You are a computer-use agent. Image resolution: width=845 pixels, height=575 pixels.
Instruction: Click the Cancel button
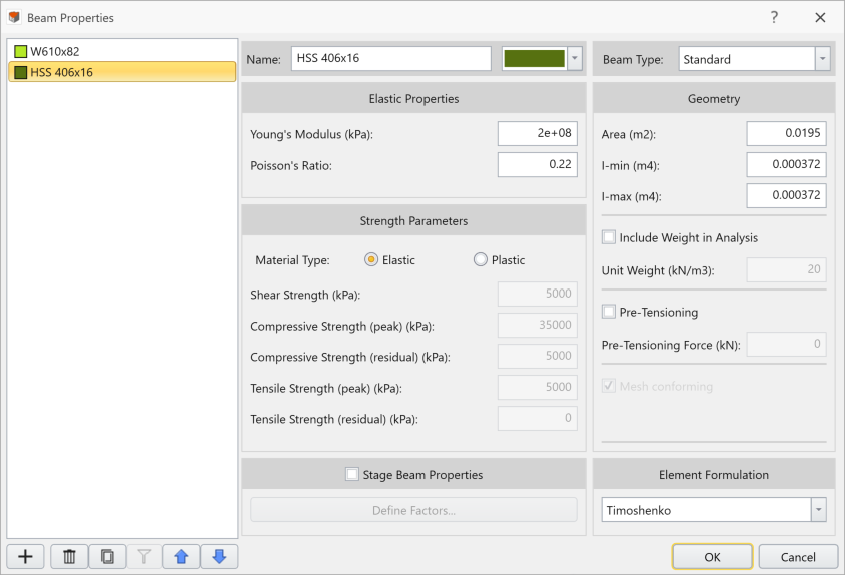tap(798, 557)
